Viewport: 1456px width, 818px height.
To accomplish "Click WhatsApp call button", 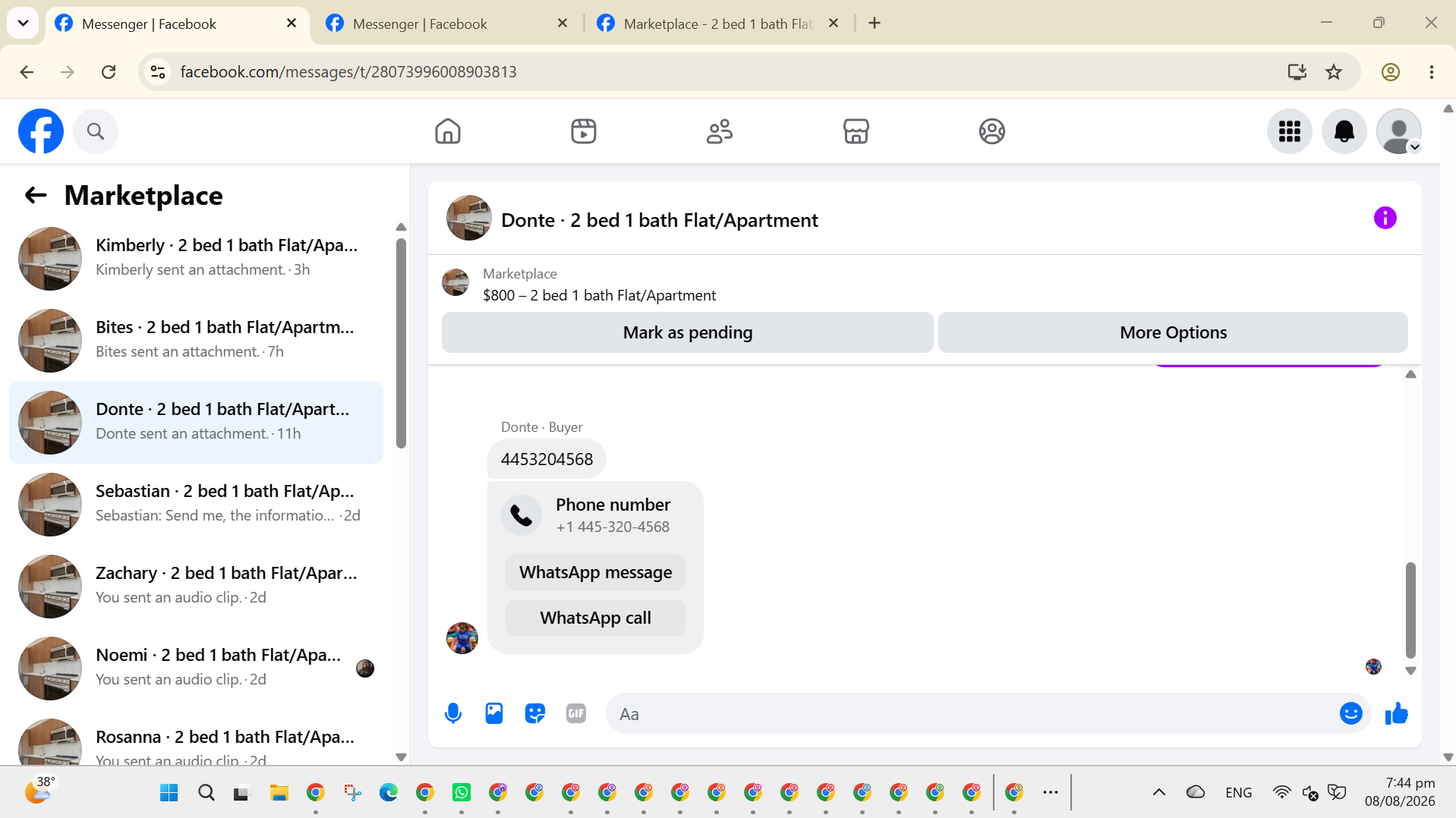I will pos(595,618).
